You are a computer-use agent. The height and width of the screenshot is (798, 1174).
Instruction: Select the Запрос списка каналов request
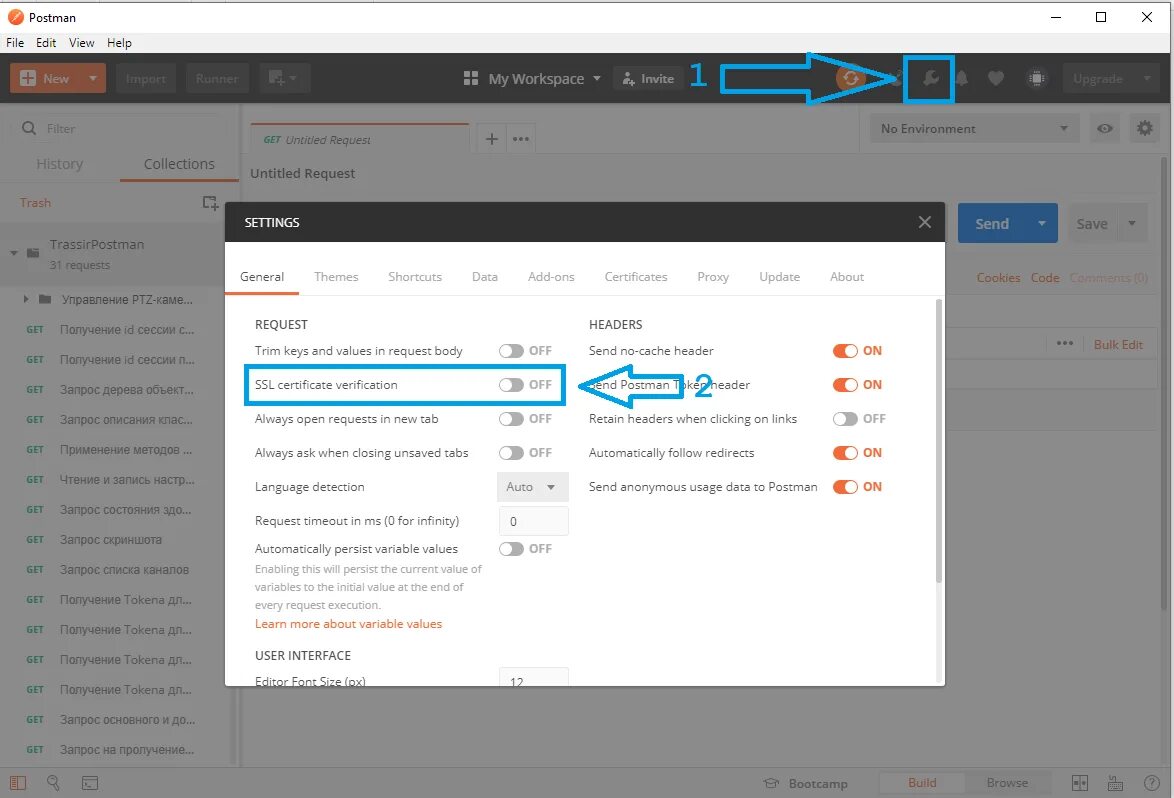(x=124, y=570)
